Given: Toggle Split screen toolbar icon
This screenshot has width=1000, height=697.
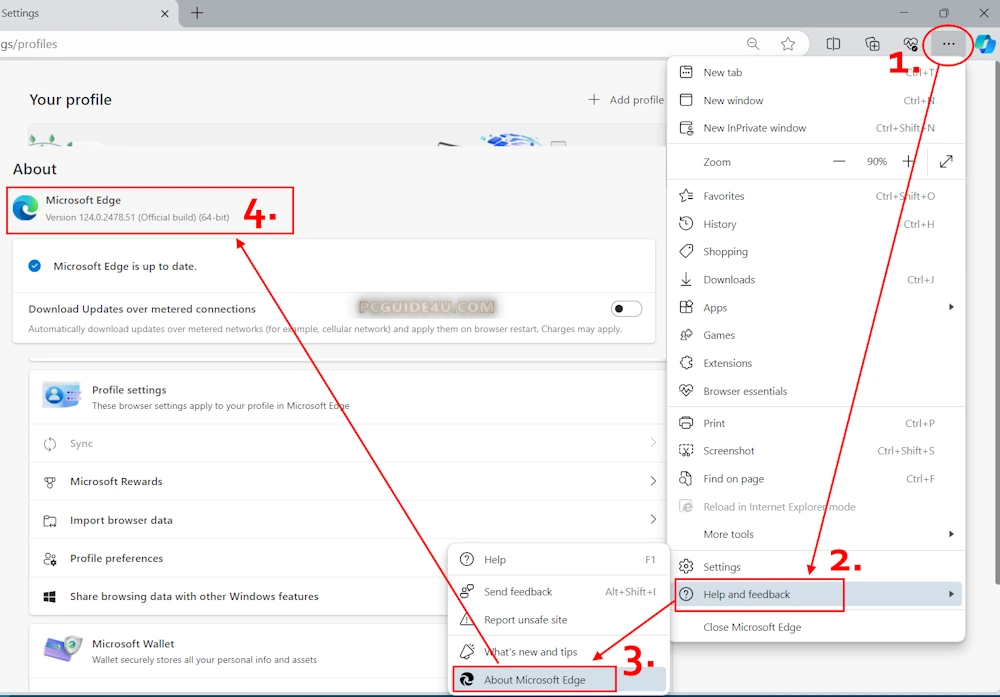Looking at the screenshot, I should (833, 44).
